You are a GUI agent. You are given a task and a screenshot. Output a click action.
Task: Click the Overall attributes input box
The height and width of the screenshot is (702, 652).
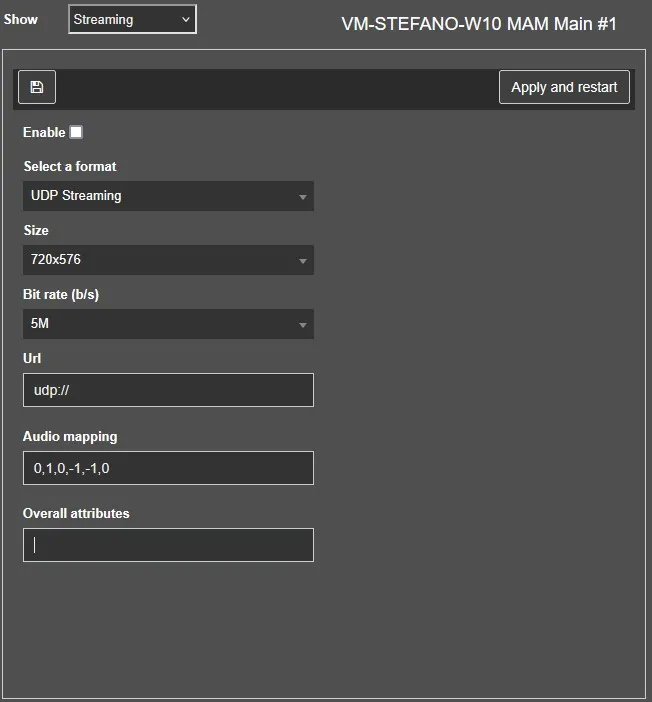[168, 545]
